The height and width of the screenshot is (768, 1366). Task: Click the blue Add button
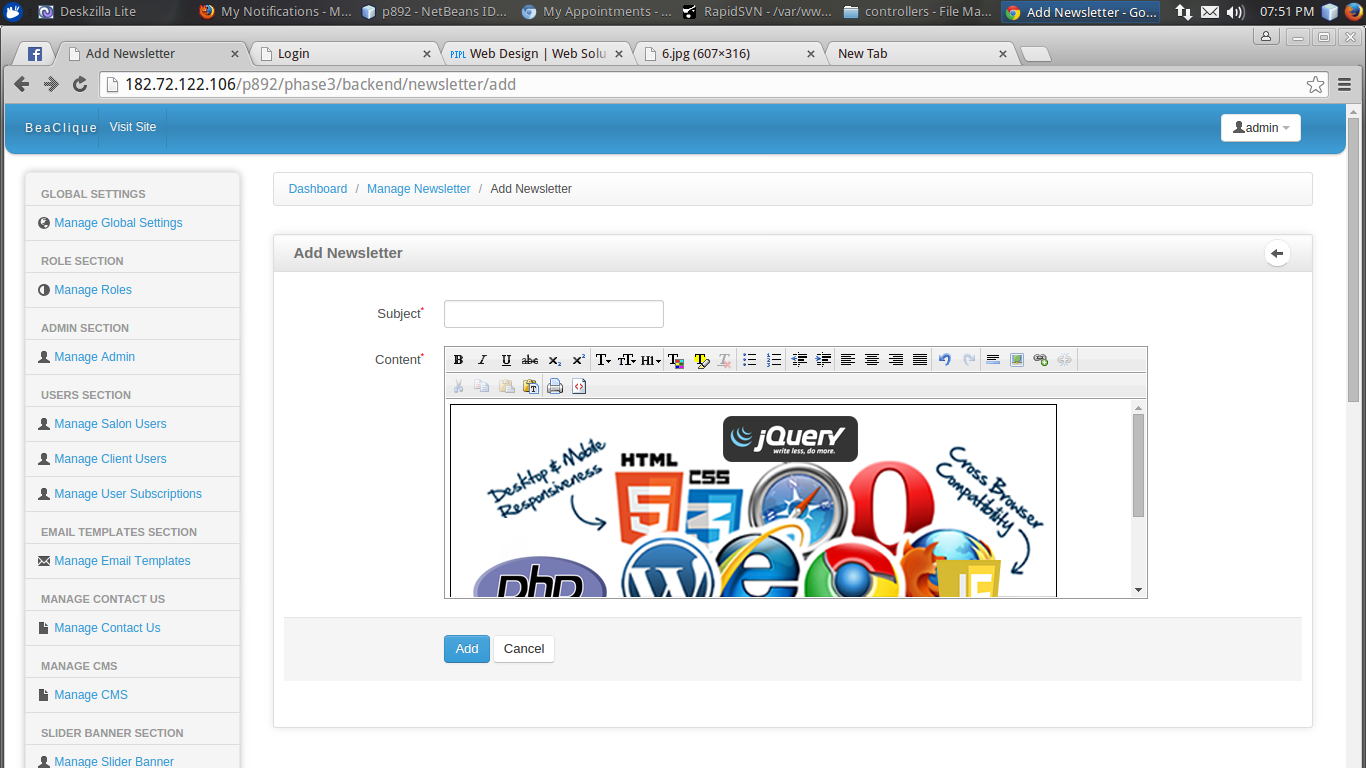click(467, 649)
